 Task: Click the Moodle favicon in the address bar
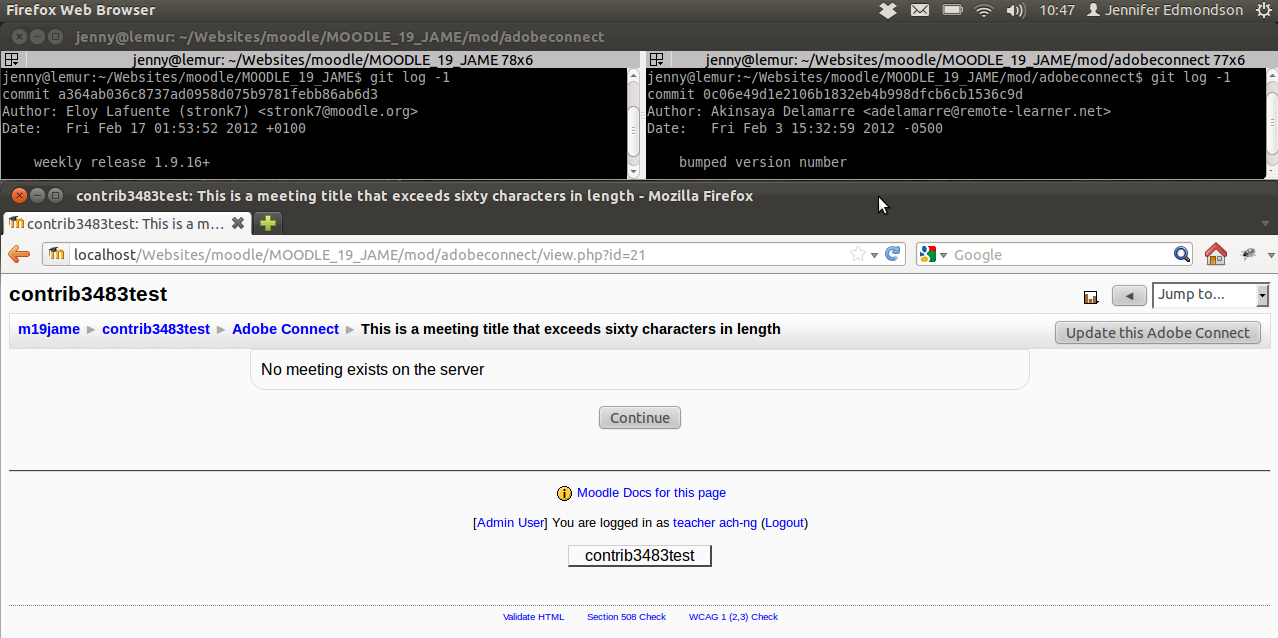click(x=57, y=254)
